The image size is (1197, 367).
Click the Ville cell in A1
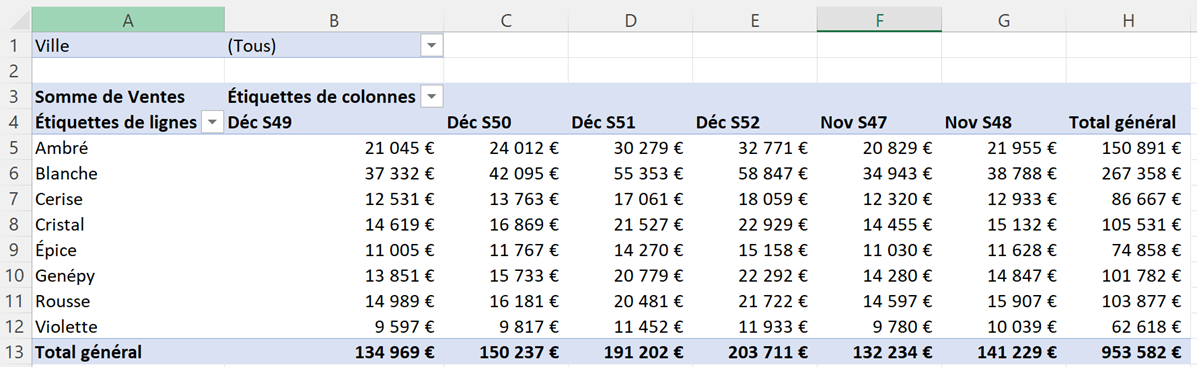point(128,46)
